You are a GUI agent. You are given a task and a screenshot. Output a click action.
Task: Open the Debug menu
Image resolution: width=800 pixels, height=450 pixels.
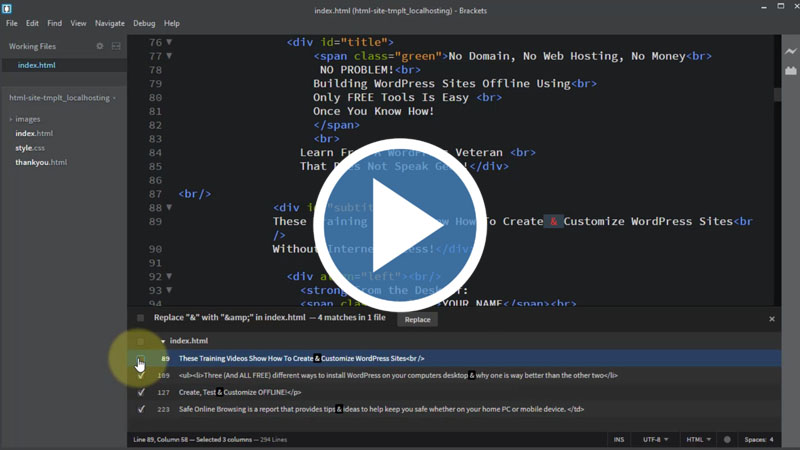(x=144, y=23)
